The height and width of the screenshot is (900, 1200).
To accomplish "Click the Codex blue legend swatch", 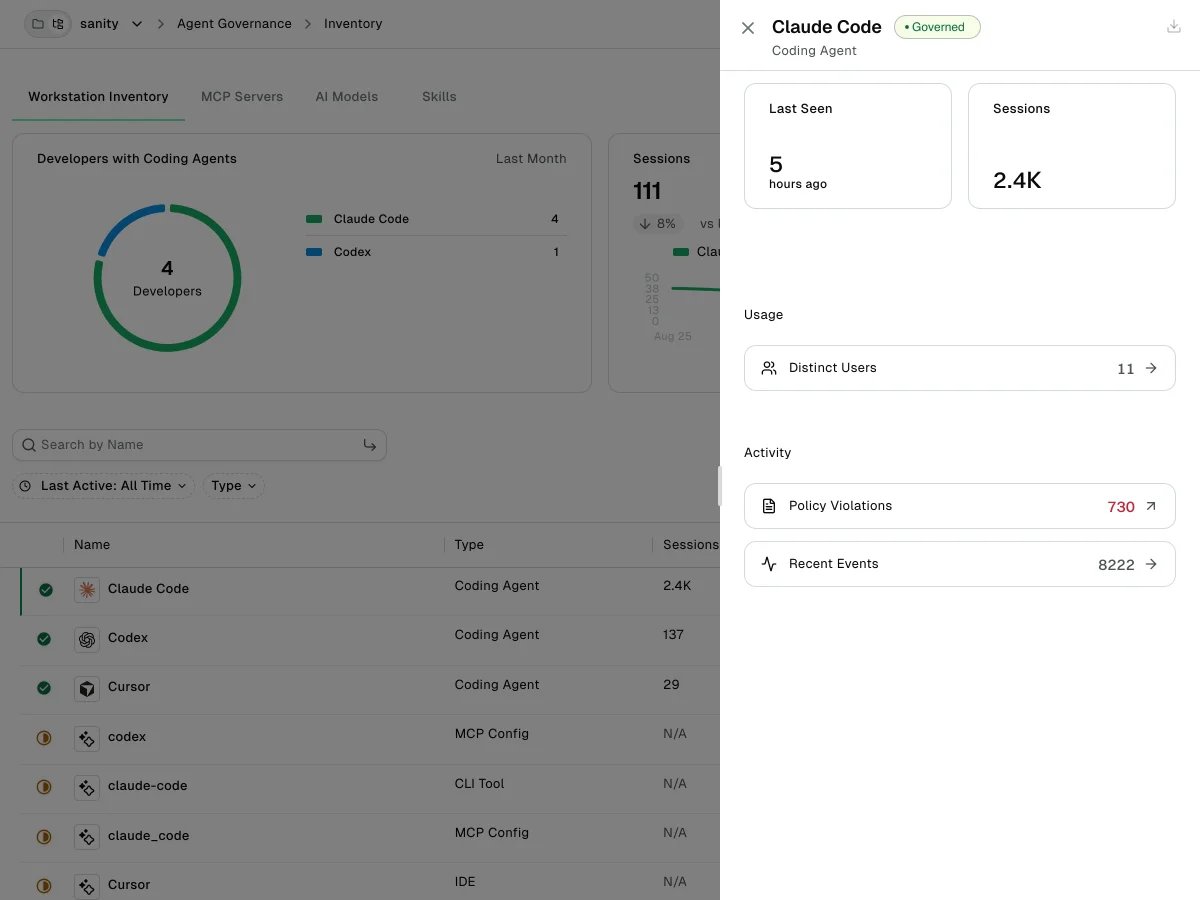I will click(314, 252).
